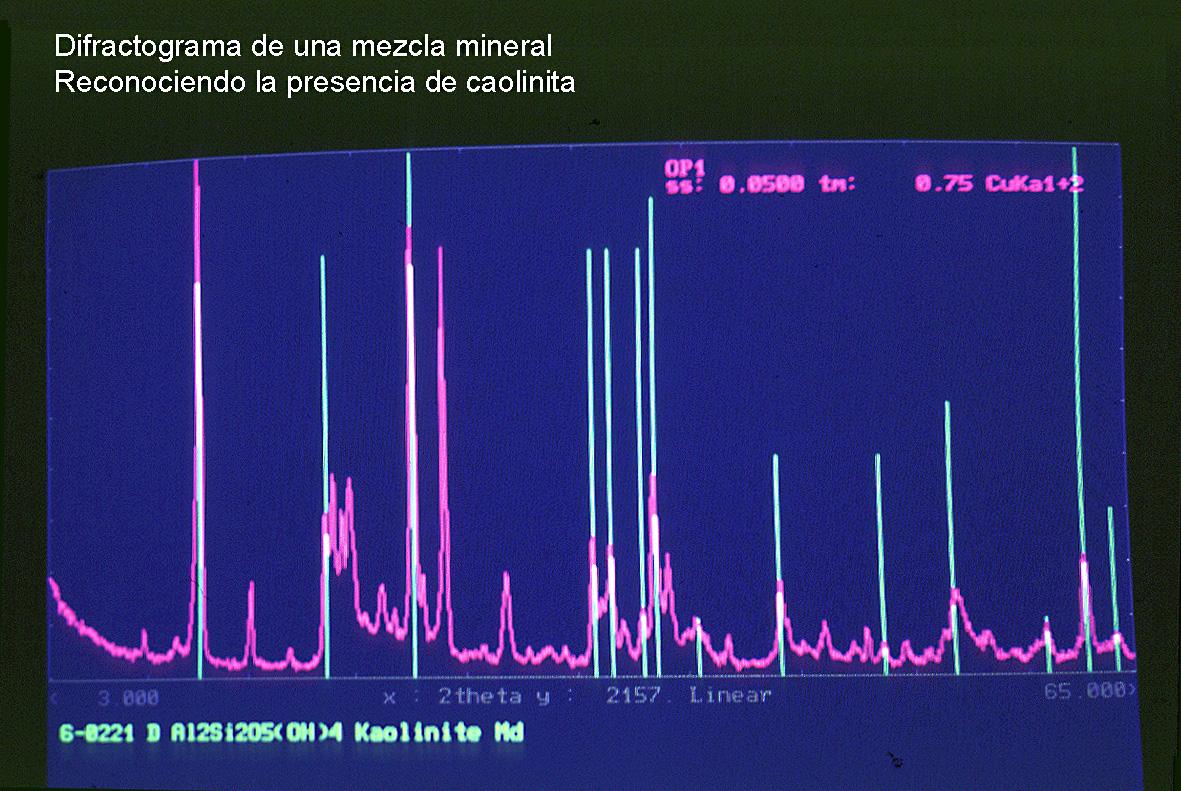Click the y-scale value '2157.'
This screenshot has height=791, width=1181.
[x=638, y=695]
